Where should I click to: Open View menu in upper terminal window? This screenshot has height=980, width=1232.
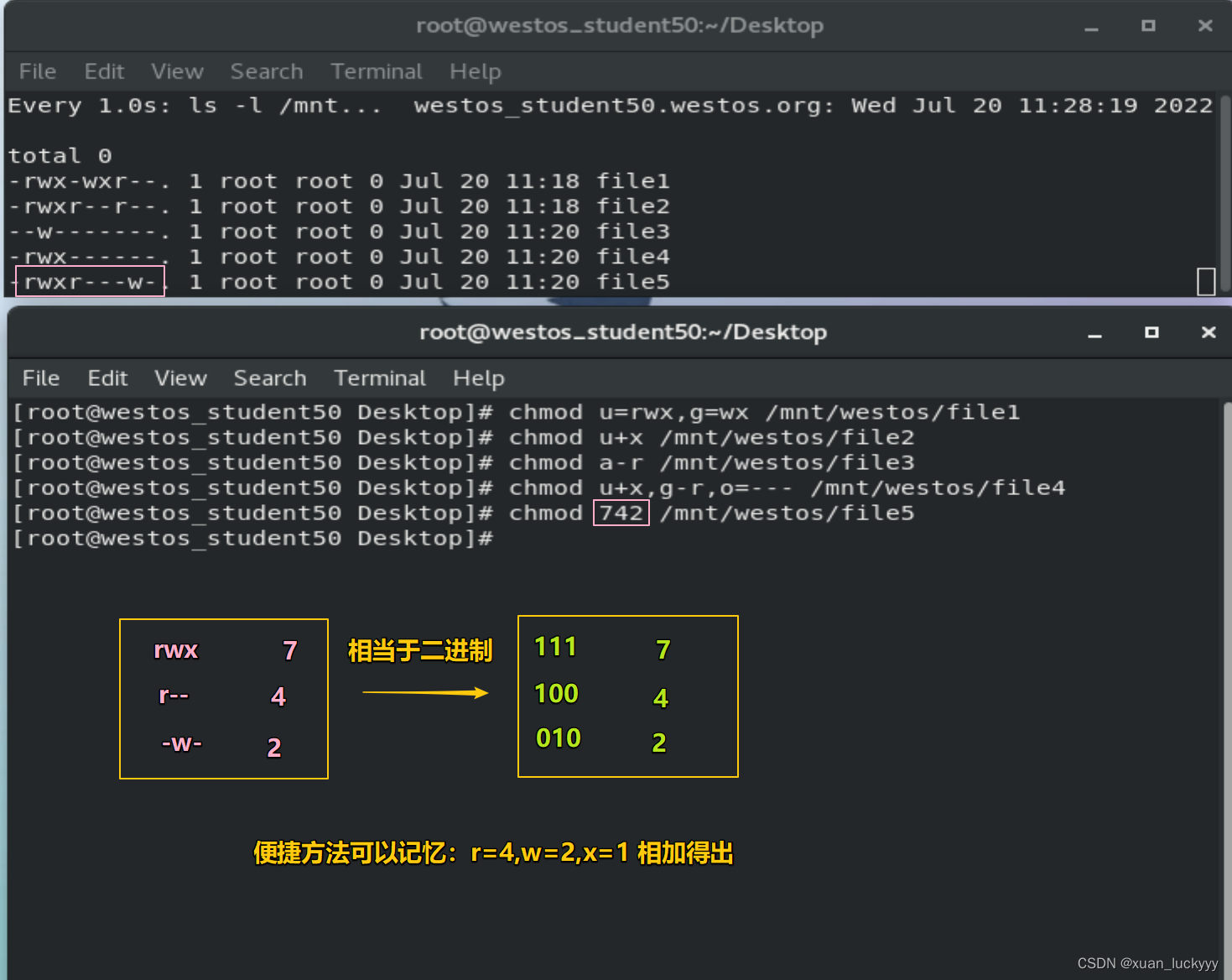(177, 71)
